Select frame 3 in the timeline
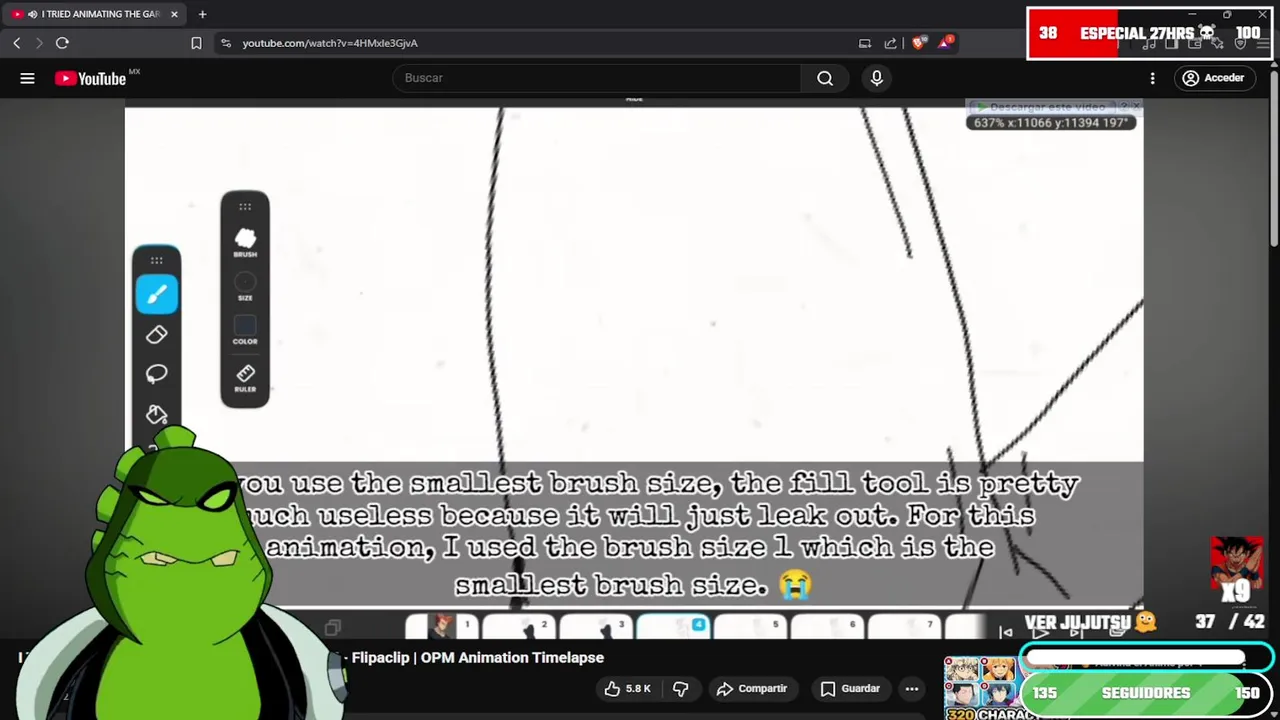1280x720 pixels. (x=595, y=627)
